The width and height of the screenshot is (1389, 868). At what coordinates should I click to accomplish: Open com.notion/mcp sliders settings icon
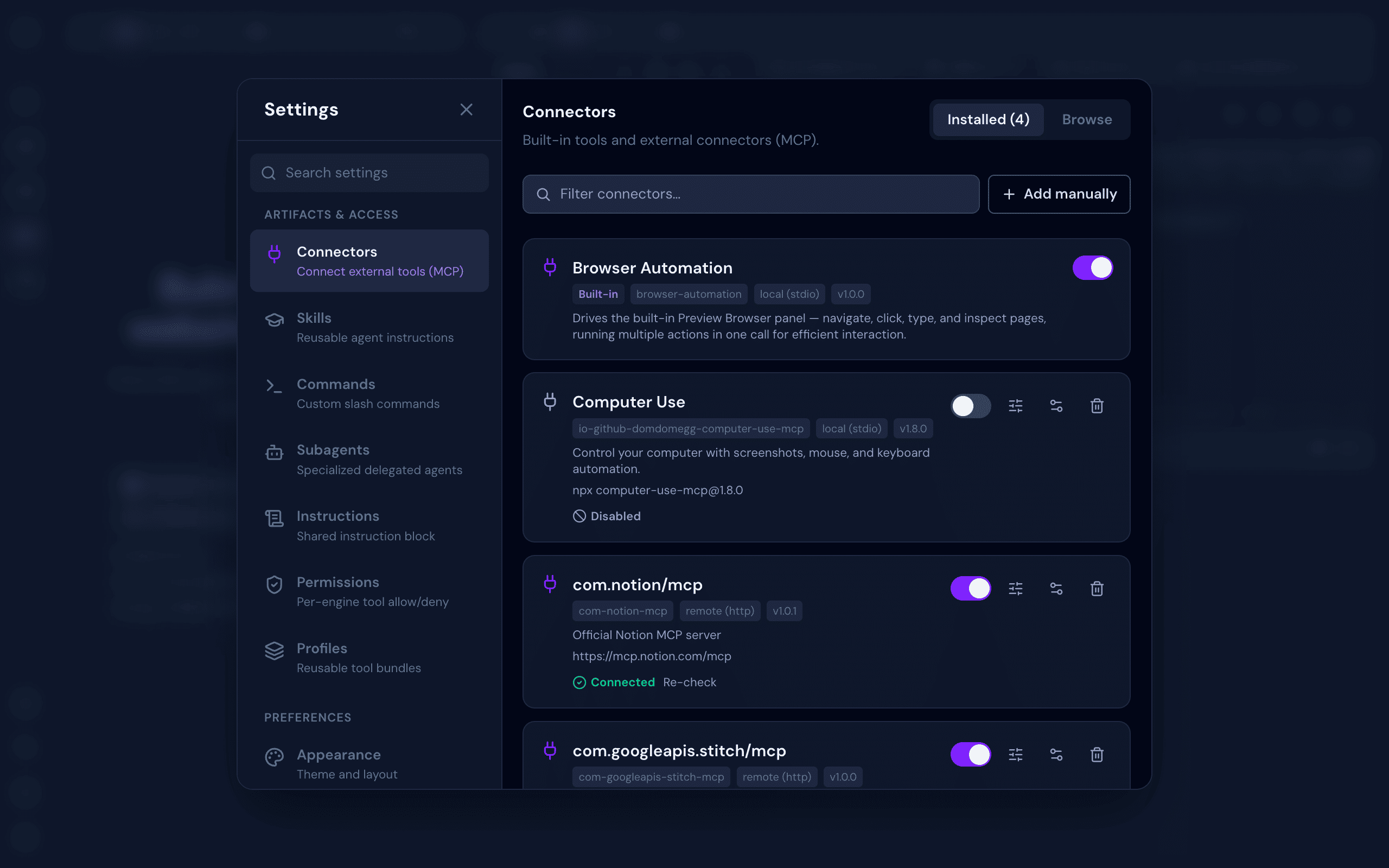pyautogui.click(x=1015, y=589)
